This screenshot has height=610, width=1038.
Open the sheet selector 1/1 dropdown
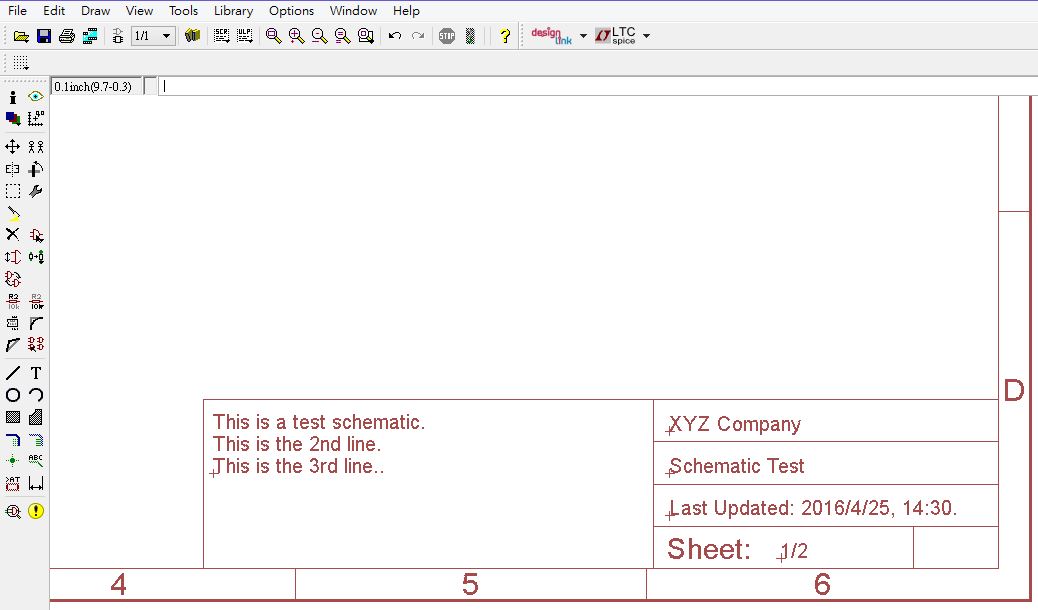pos(154,36)
